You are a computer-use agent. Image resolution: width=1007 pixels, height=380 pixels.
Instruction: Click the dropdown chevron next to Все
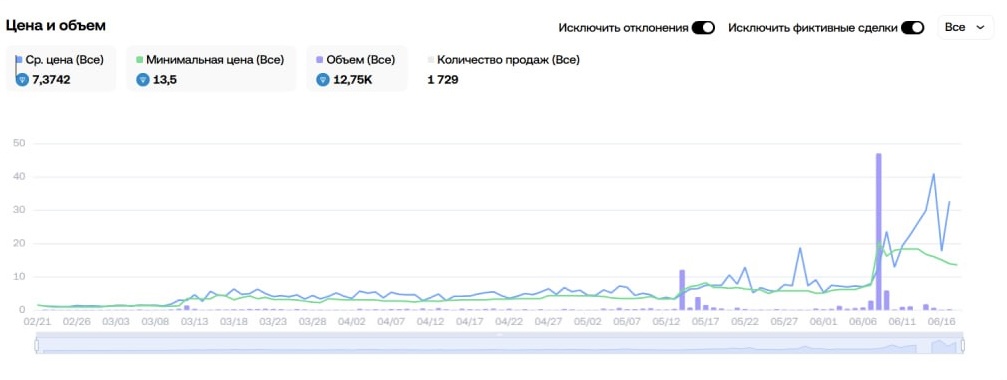tap(980, 28)
